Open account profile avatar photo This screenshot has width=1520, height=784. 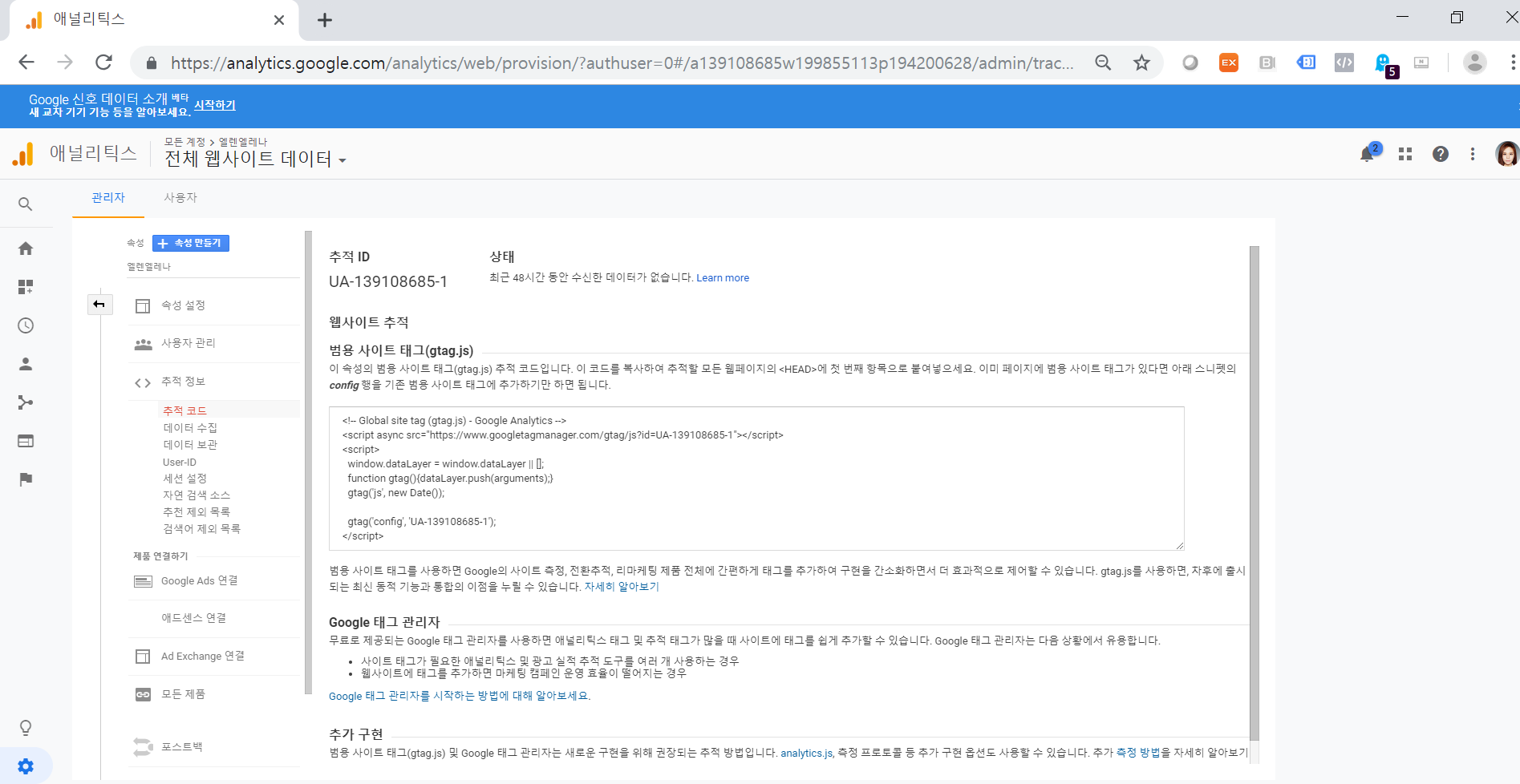click(1507, 154)
